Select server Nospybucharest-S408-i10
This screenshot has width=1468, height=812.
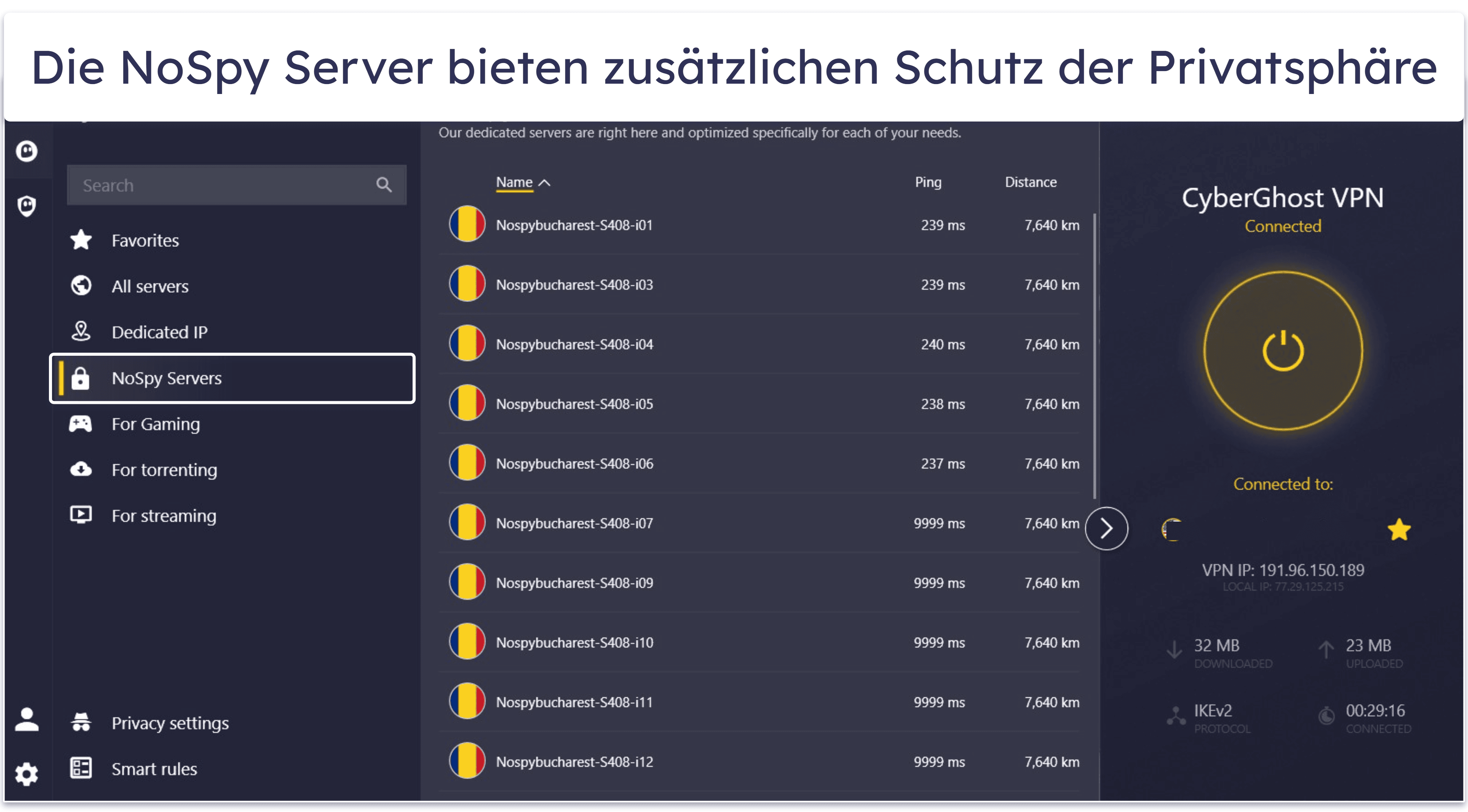(760, 642)
